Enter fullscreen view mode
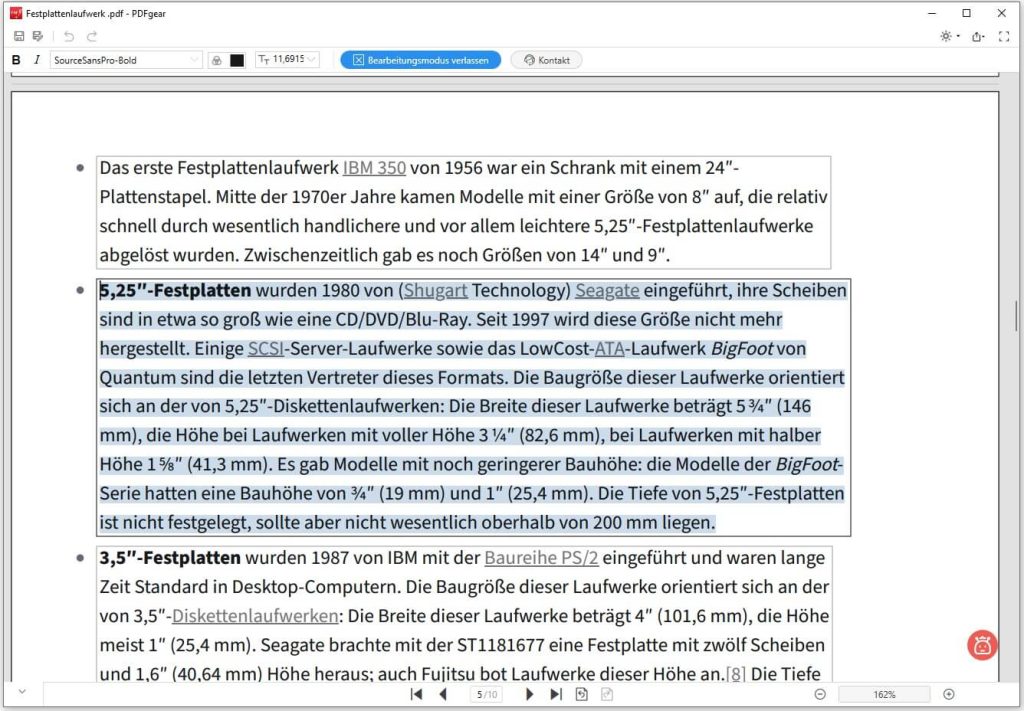 point(1004,35)
